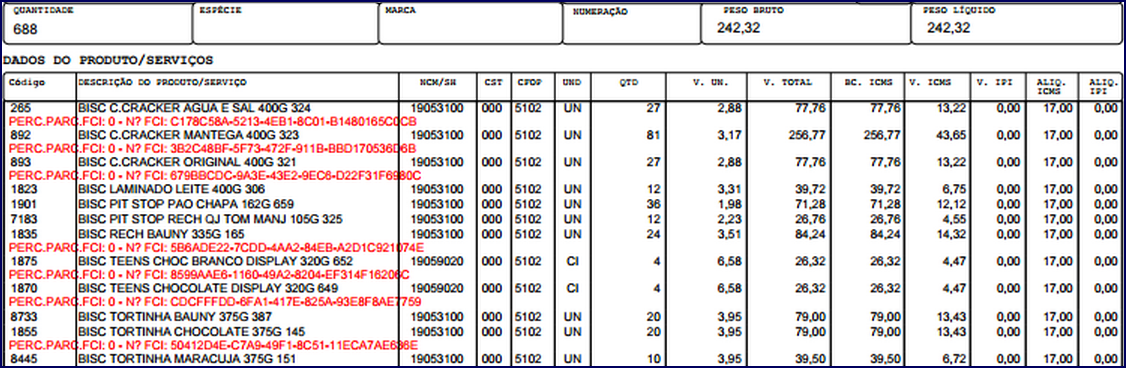Select row BISC LAMINADO LEITE 400G 306

562,190
